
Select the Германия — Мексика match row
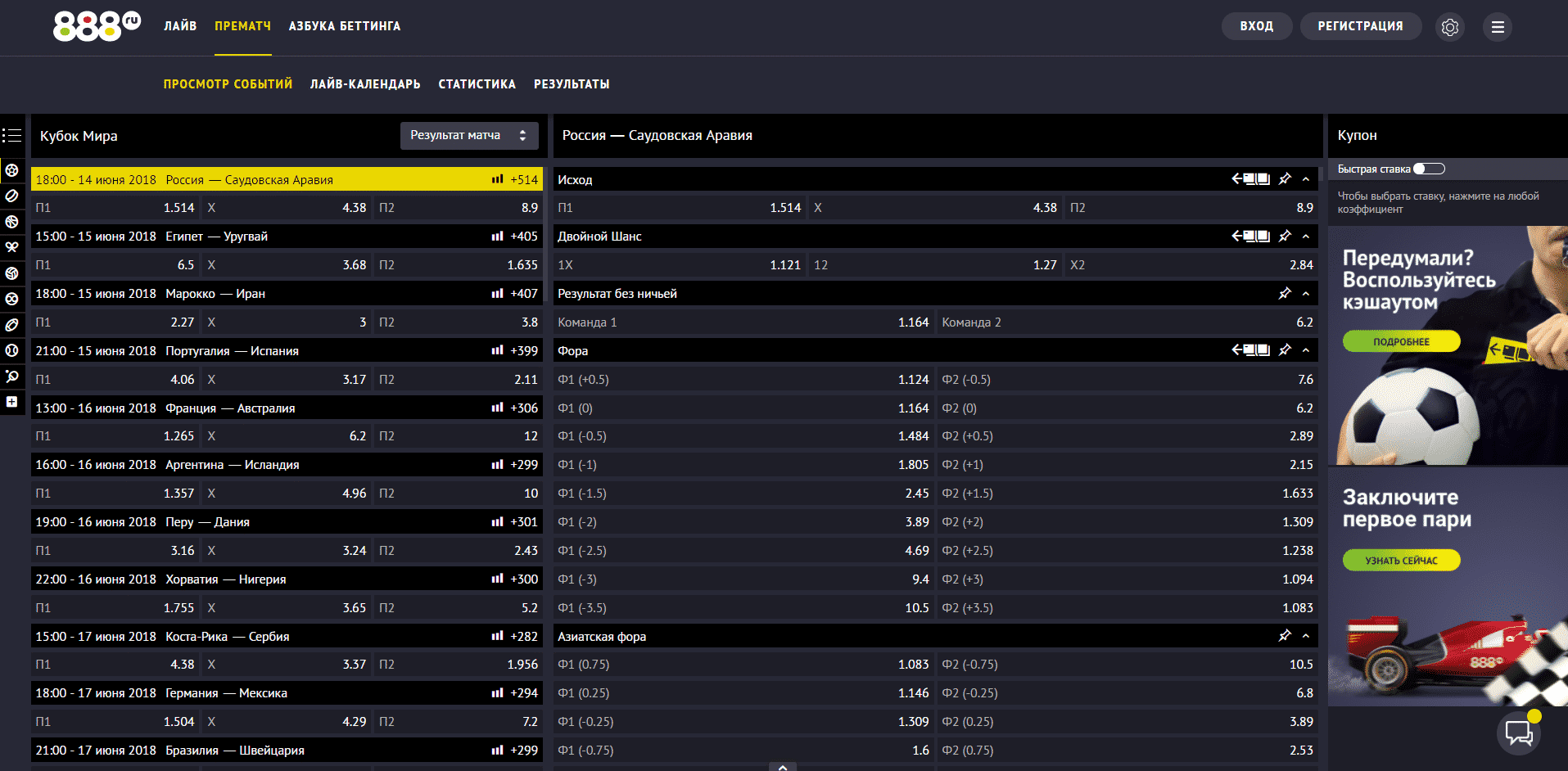287,692
